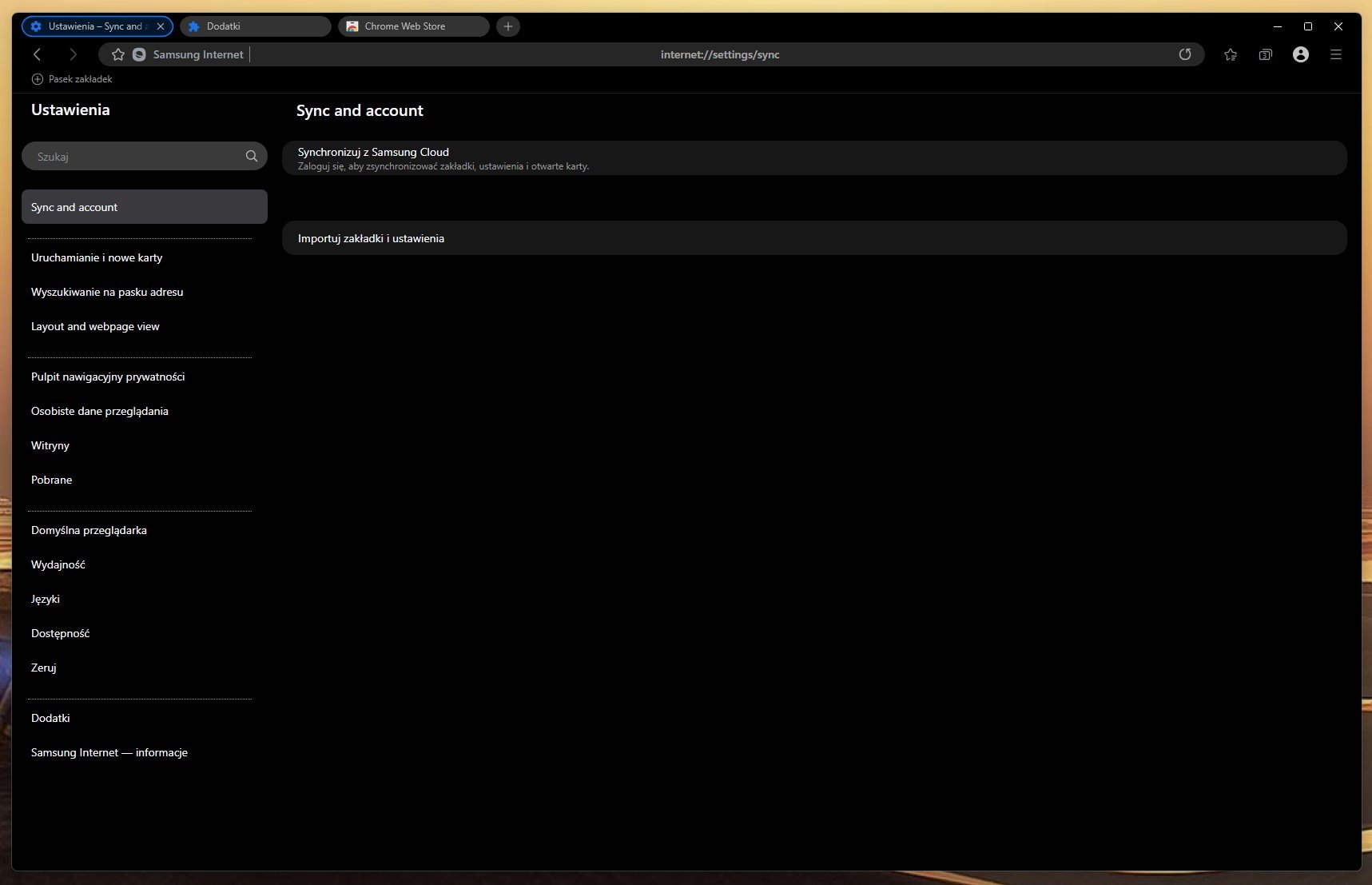Click the Sync and account page heading
The image size is (1372, 885).
[x=360, y=110]
